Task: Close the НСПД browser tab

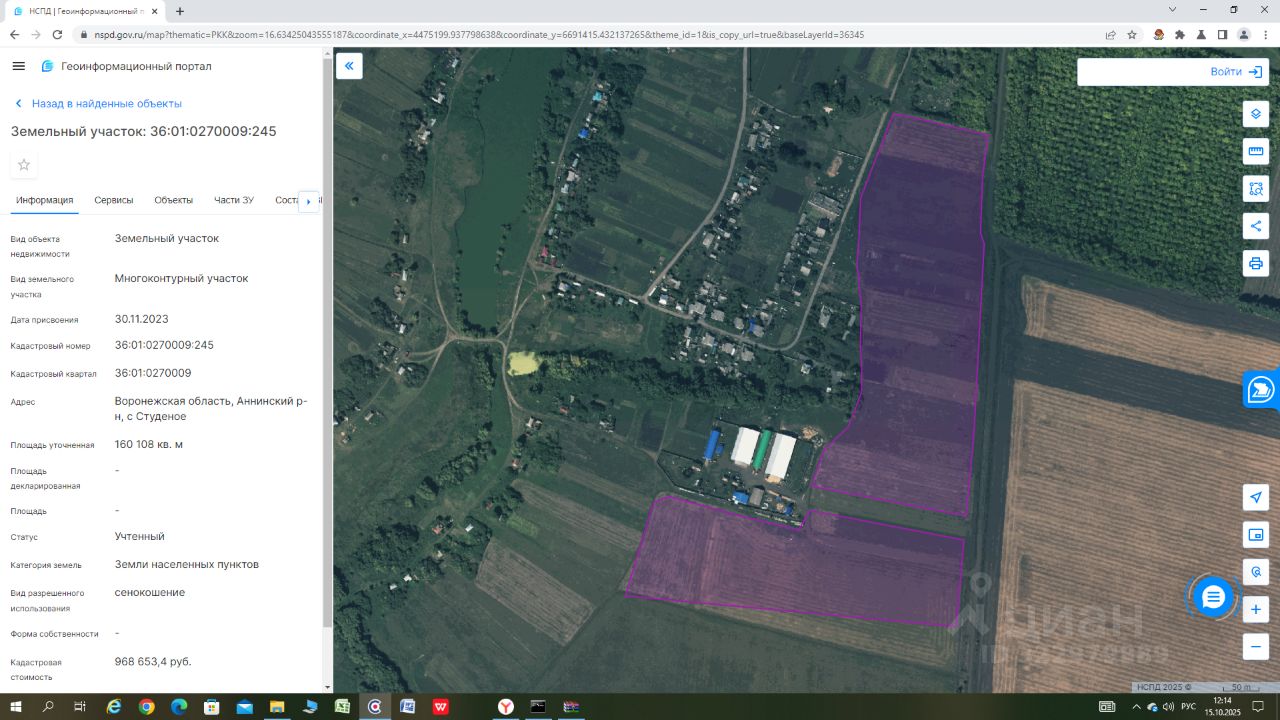Action: click(x=155, y=11)
